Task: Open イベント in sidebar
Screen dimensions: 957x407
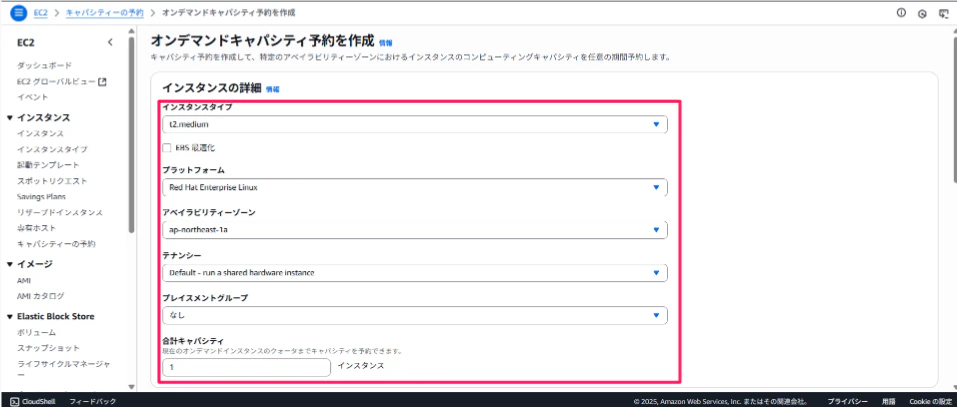Action: pyautogui.click(x=32, y=97)
